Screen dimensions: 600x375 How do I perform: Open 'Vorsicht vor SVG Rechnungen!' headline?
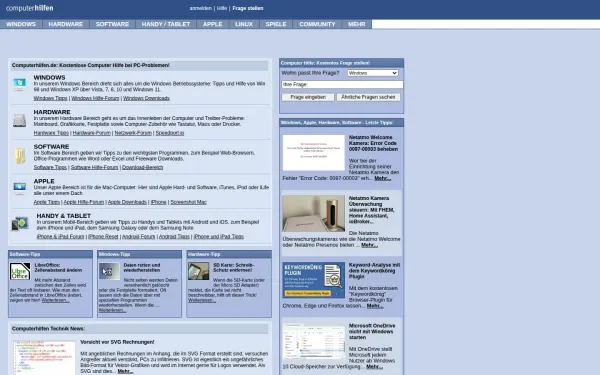pos(117,342)
